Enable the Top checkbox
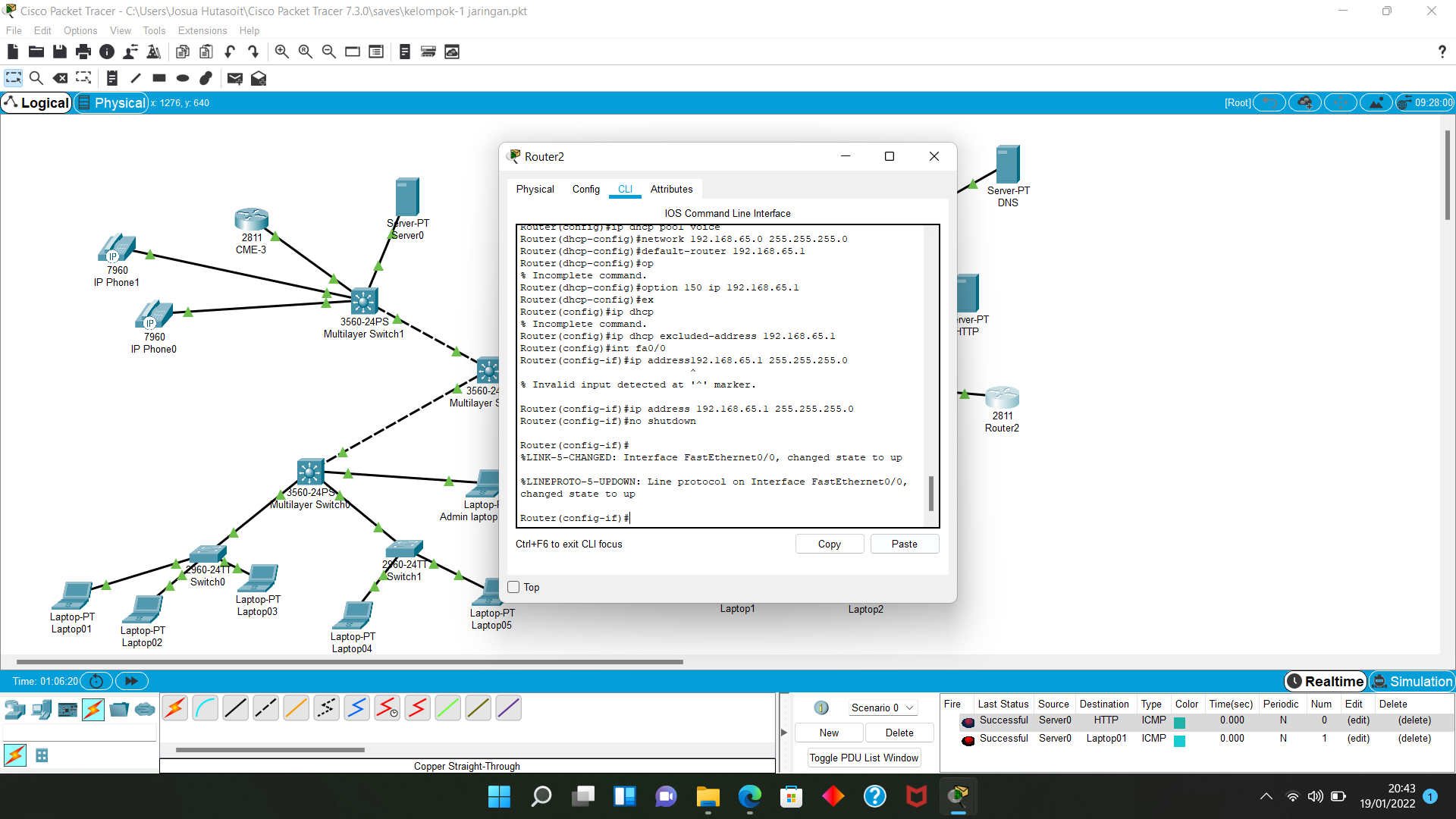 coord(513,587)
